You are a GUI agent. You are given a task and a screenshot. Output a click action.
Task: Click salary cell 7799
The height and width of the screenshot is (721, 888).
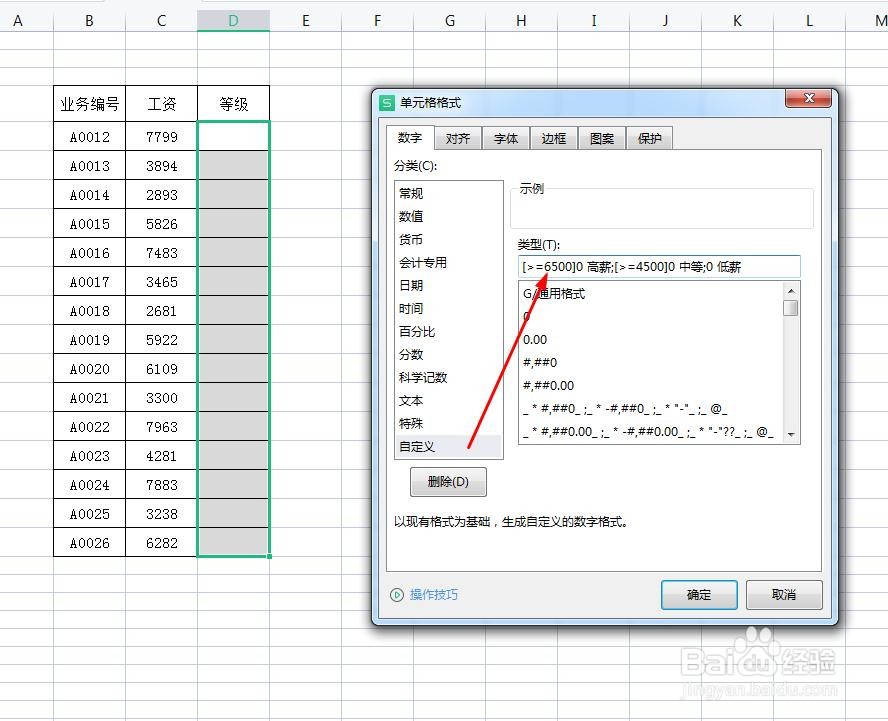(161, 136)
